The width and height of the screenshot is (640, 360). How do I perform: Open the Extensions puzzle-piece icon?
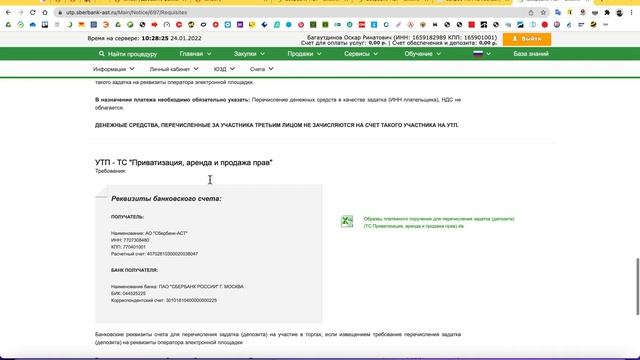coord(607,13)
